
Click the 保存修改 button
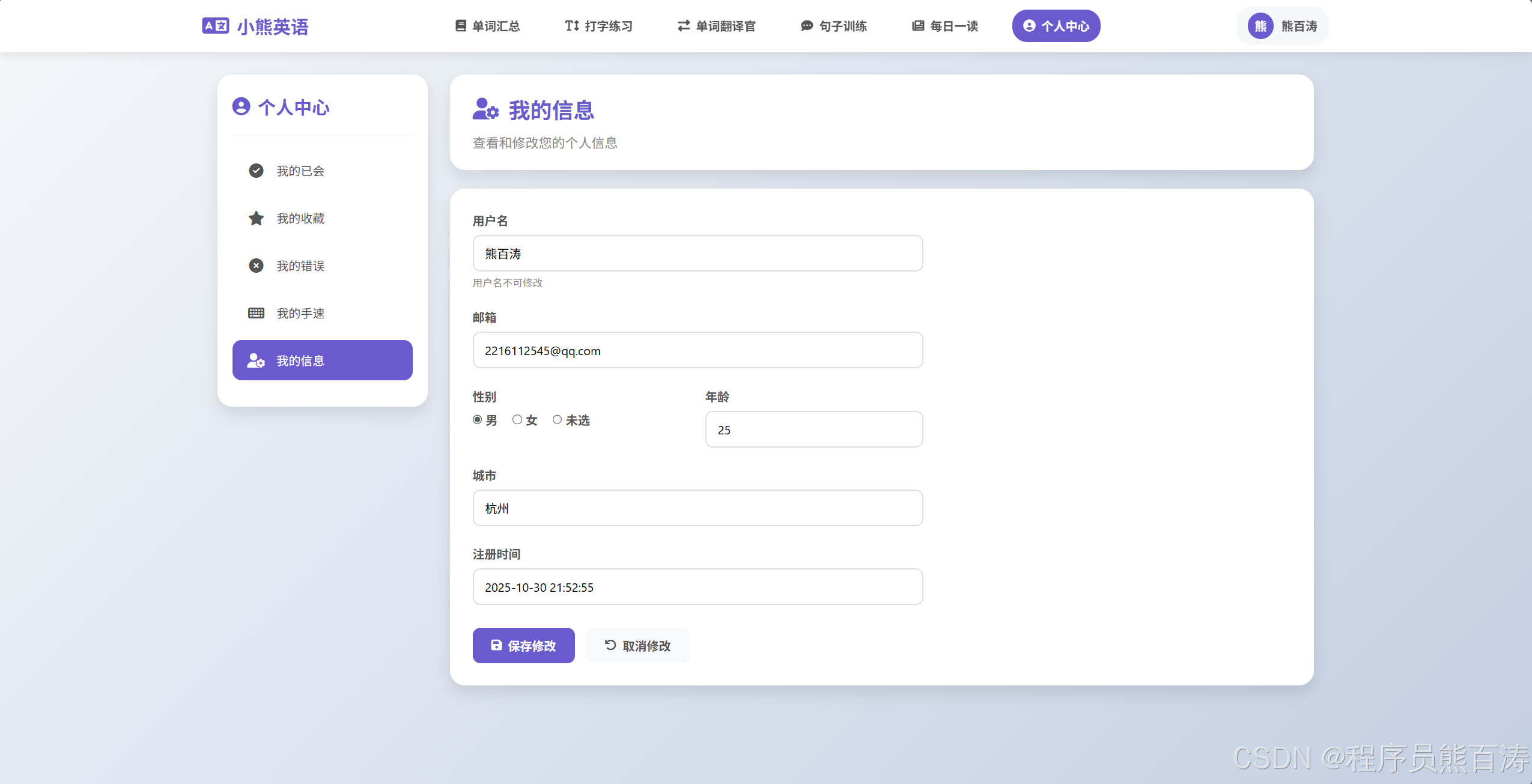point(523,645)
